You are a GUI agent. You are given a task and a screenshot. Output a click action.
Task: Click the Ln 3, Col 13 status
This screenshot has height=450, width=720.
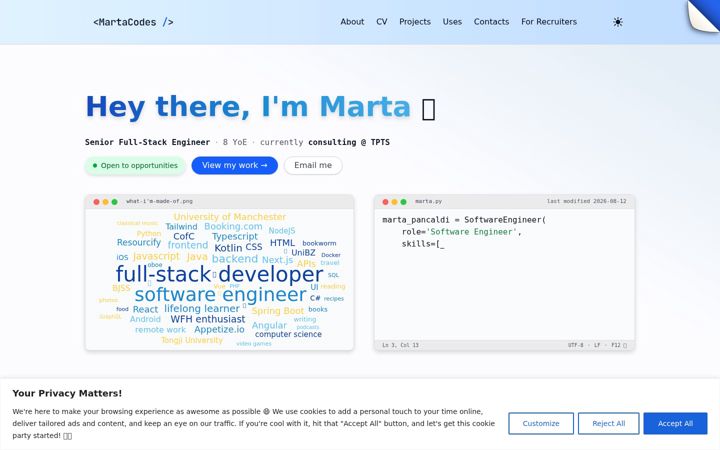400,345
